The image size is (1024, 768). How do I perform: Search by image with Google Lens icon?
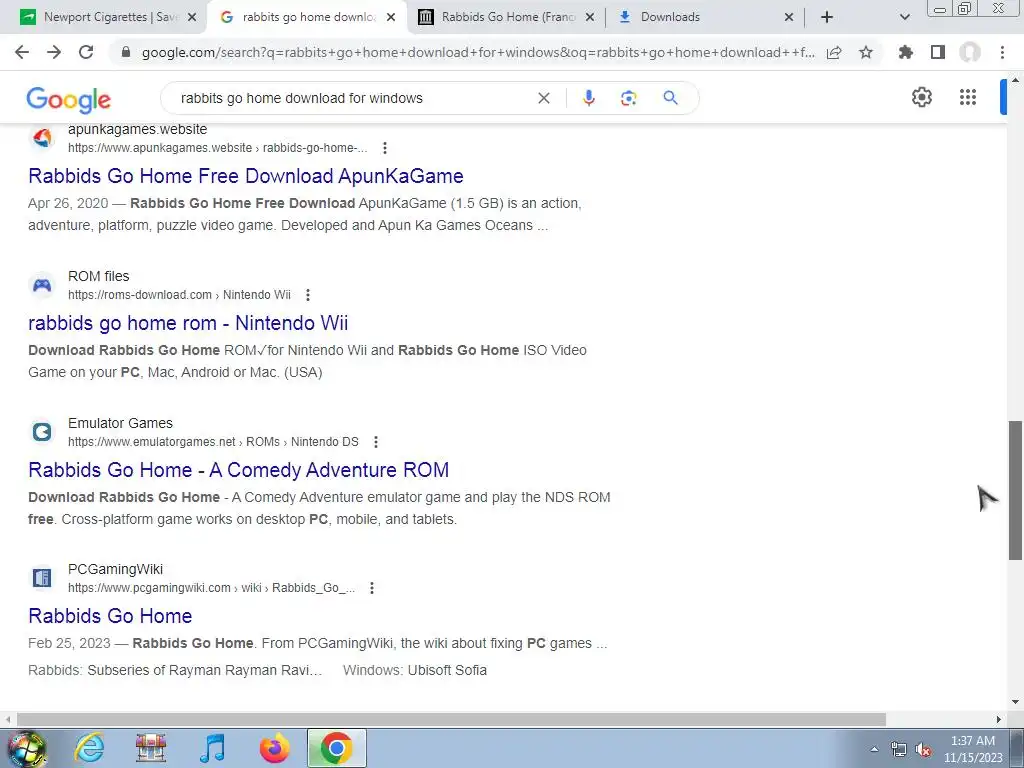[628, 98]
